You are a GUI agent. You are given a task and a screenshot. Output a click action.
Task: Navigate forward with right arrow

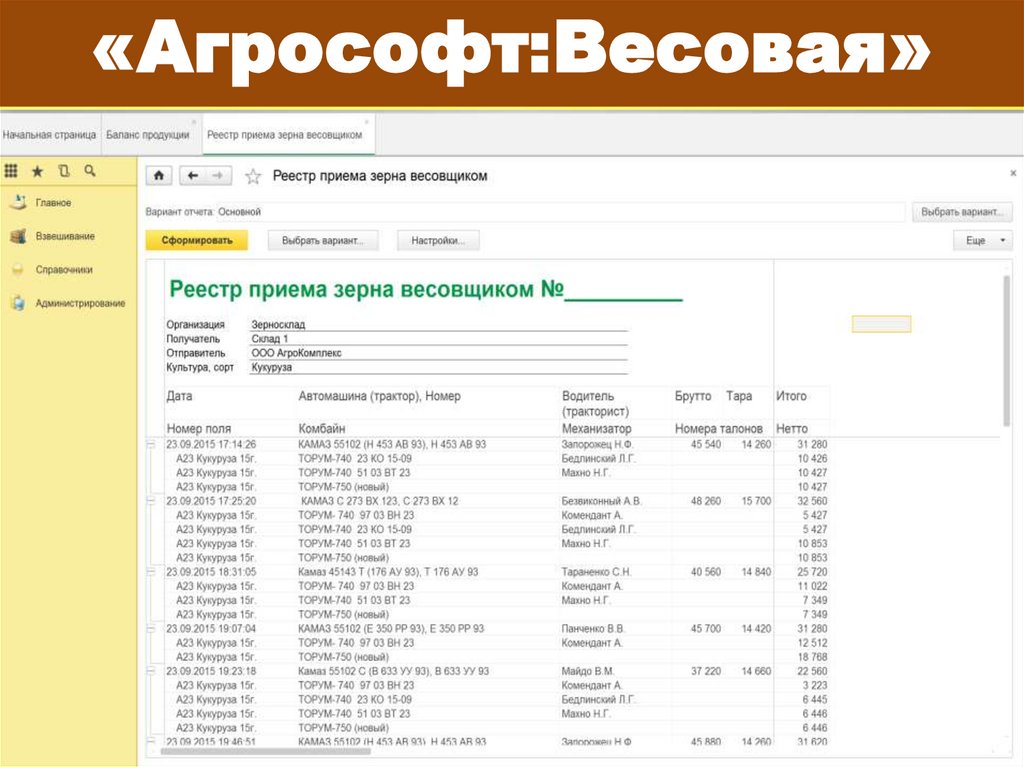coord(218,176)
